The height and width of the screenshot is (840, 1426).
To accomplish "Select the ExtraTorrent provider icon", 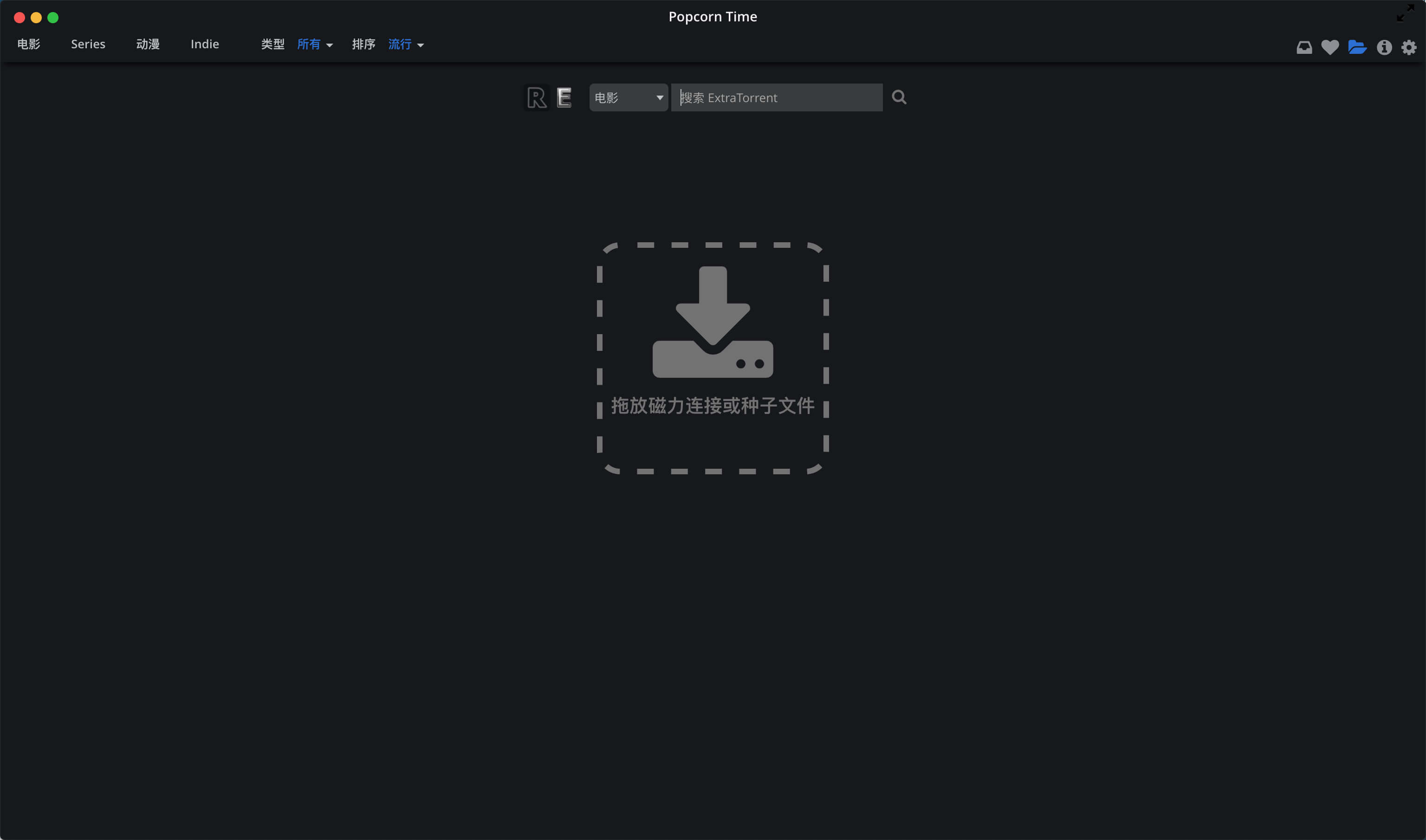I will click(x=564, y=97).
